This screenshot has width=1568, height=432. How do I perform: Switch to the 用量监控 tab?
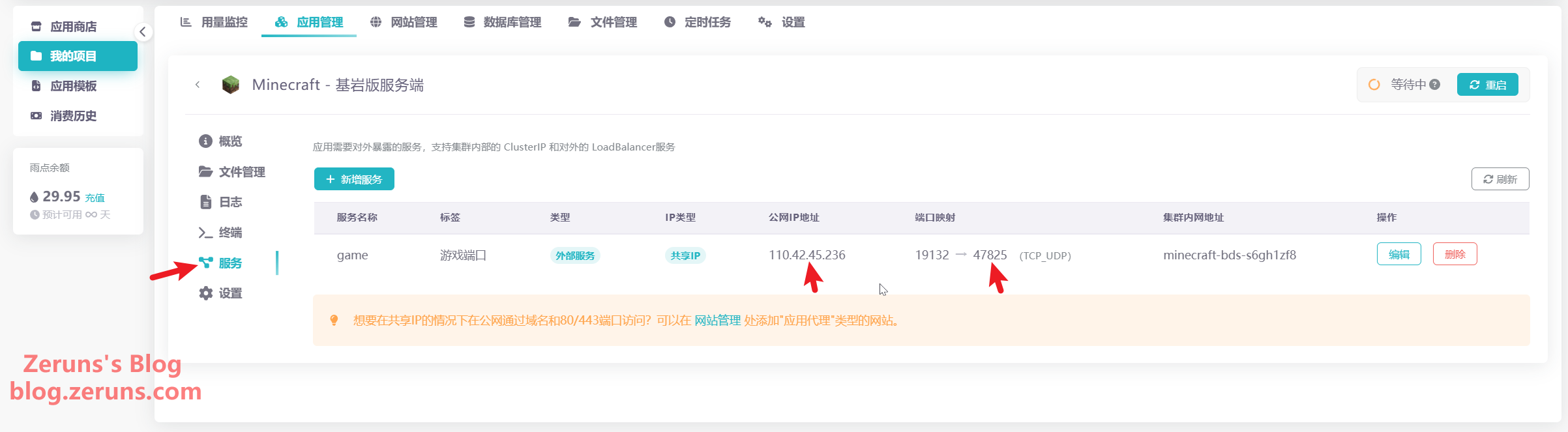(214, 22)
